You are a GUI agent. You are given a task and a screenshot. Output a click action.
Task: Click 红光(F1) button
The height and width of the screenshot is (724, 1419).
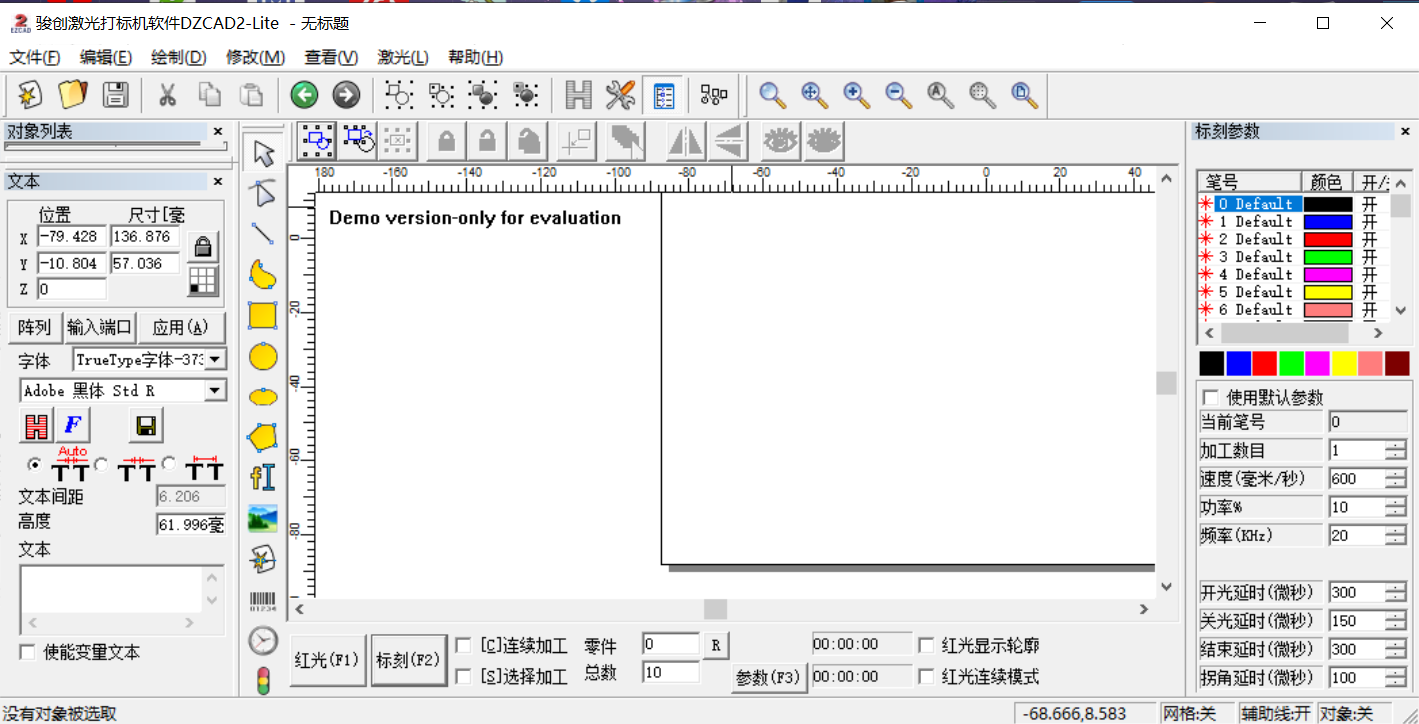click(x=327, y=660)
